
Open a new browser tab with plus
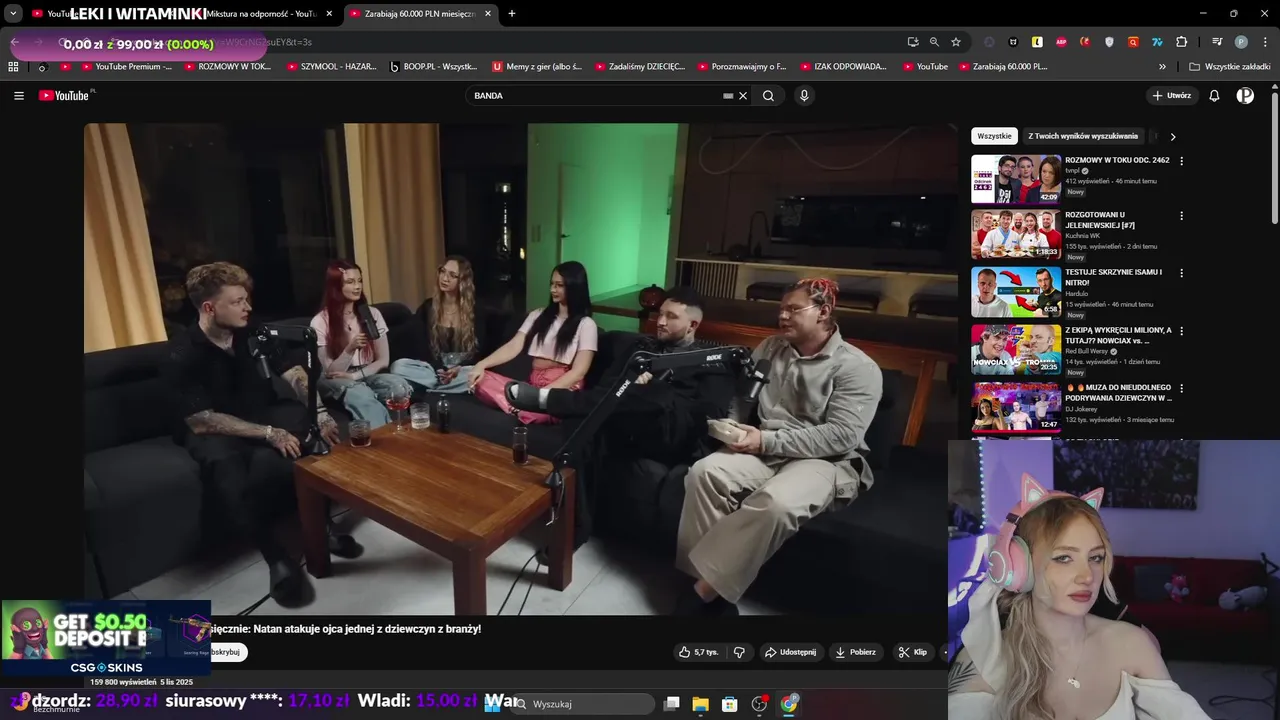pyautogui.click(x=512, y=14)
